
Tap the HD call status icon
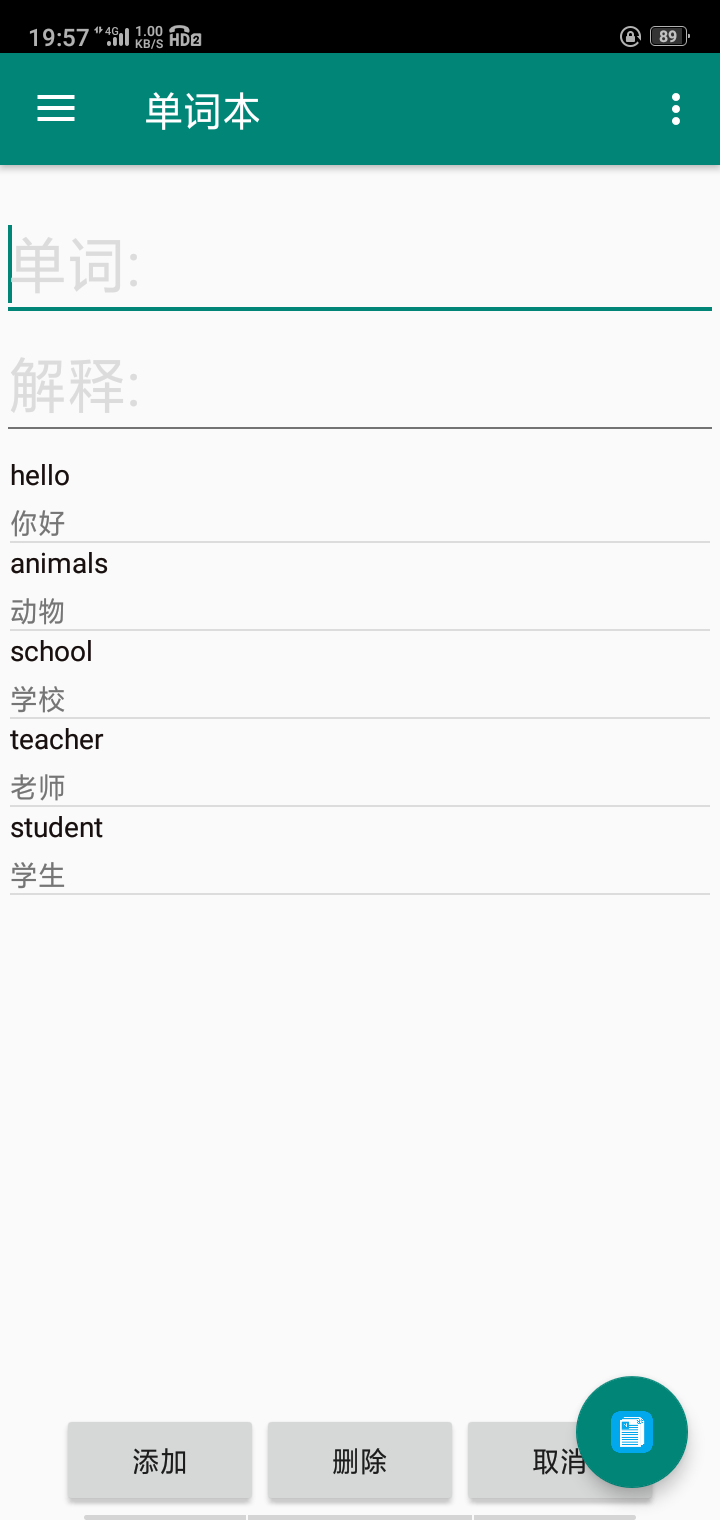click(185, 37)
